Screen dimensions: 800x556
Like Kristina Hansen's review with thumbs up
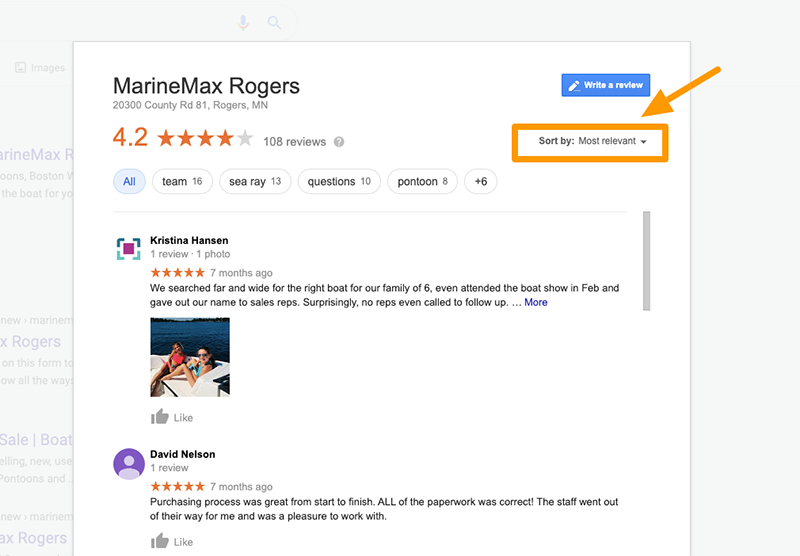(x=160, y=417)
